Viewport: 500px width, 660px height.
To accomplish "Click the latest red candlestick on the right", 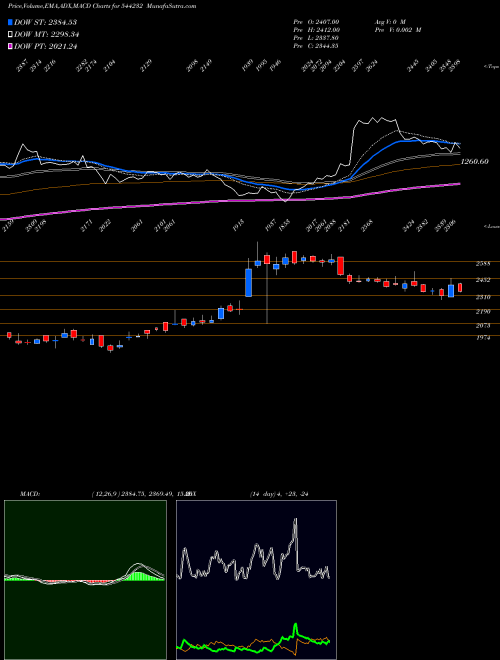I will coord(460,287).
